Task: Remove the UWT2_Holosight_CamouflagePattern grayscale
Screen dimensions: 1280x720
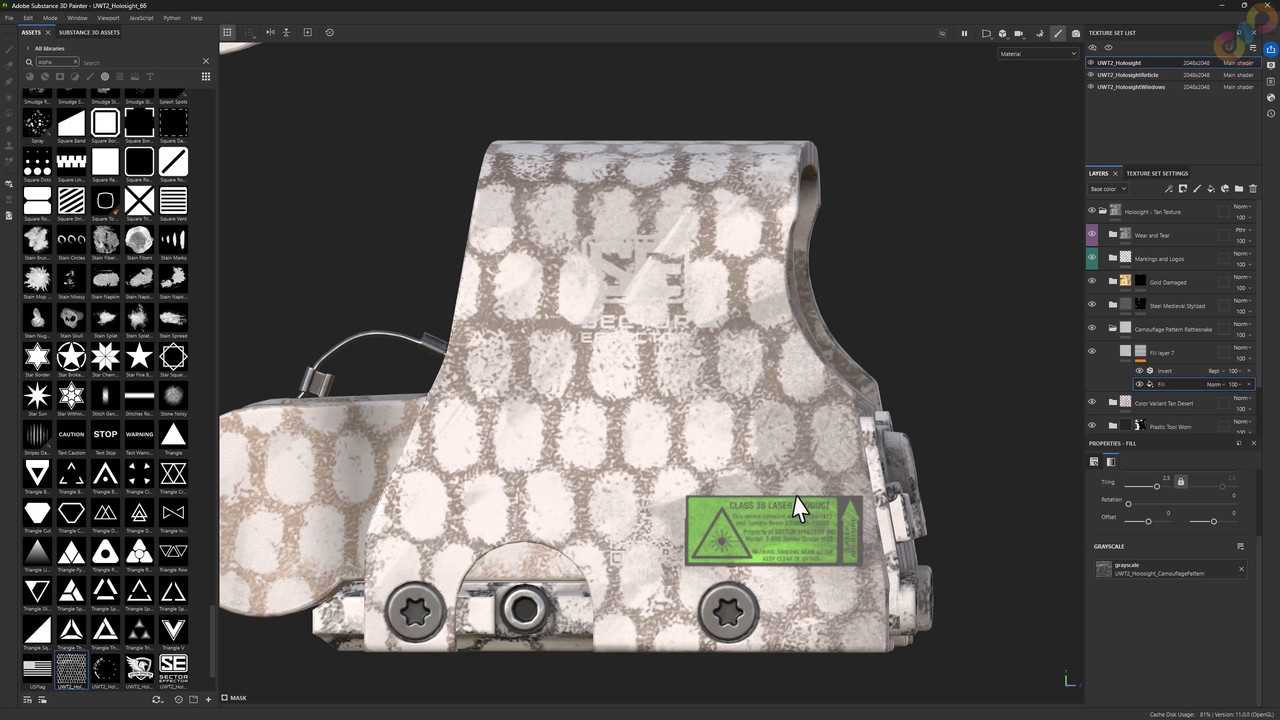Action: [x=1241, y=569]
